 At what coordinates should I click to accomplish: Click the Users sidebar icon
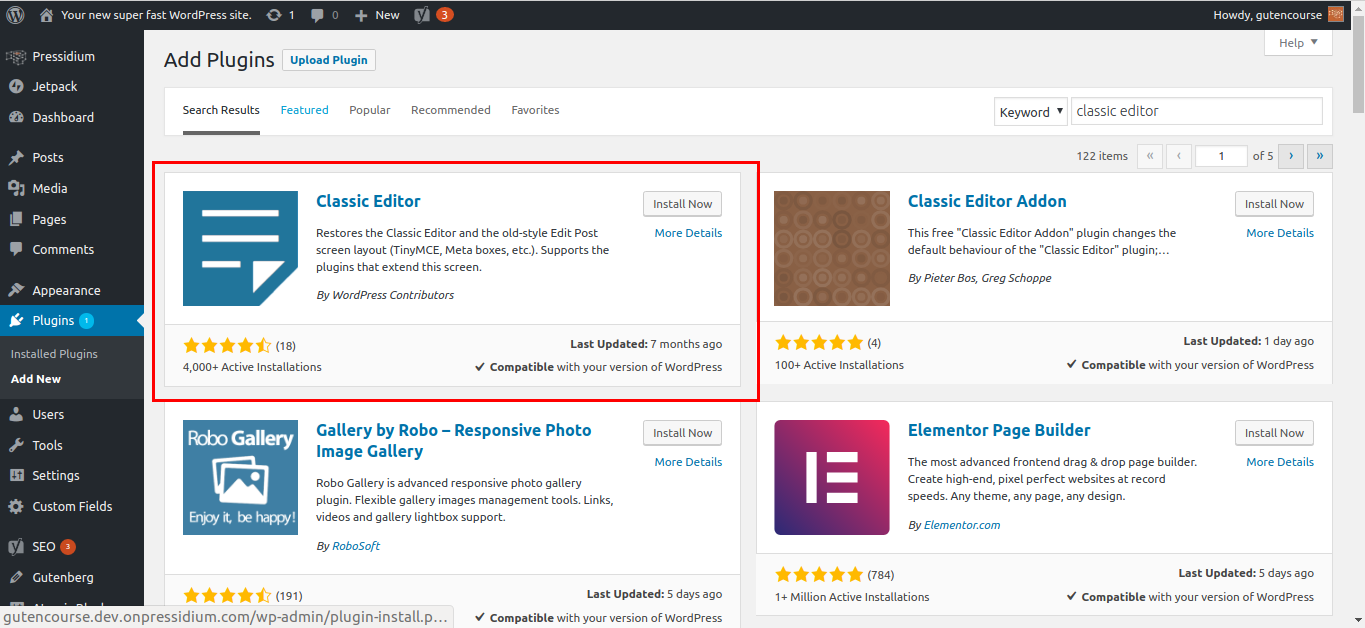(16, 414)
